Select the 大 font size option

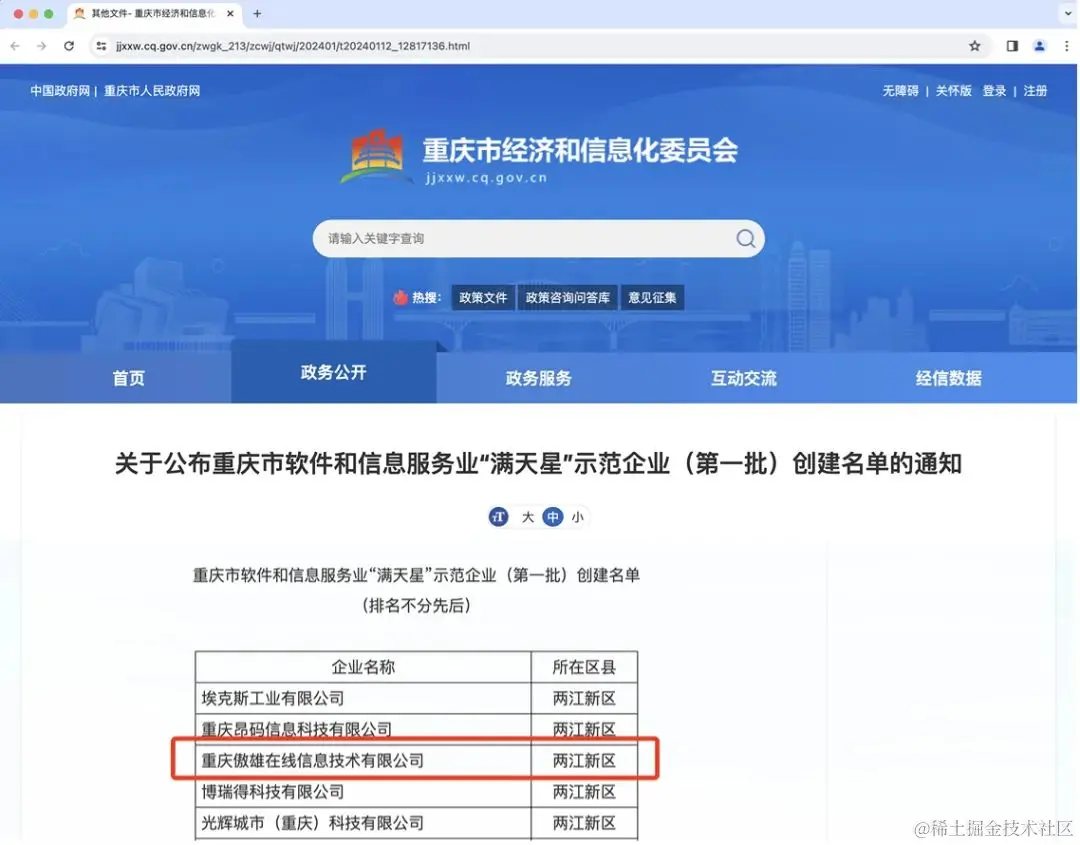pos(527,517)
